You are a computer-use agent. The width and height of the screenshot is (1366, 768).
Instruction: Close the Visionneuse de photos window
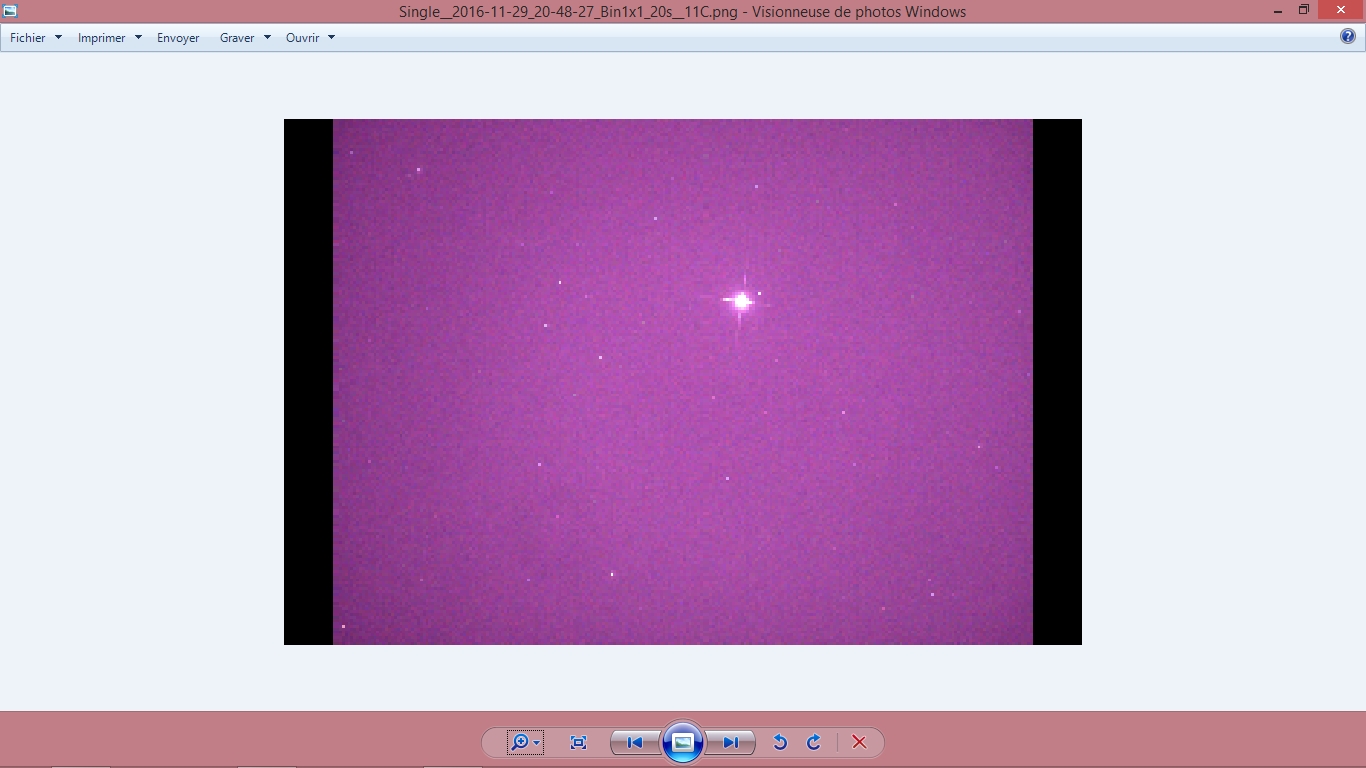pyautogui.click(x=1341, y=10)
